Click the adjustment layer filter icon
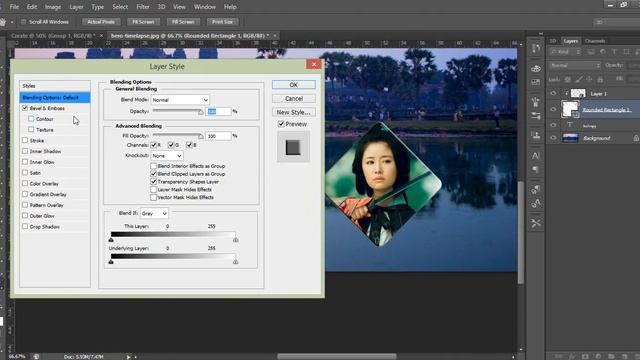The height and width of the screenshot is (360, 640). 602,52
